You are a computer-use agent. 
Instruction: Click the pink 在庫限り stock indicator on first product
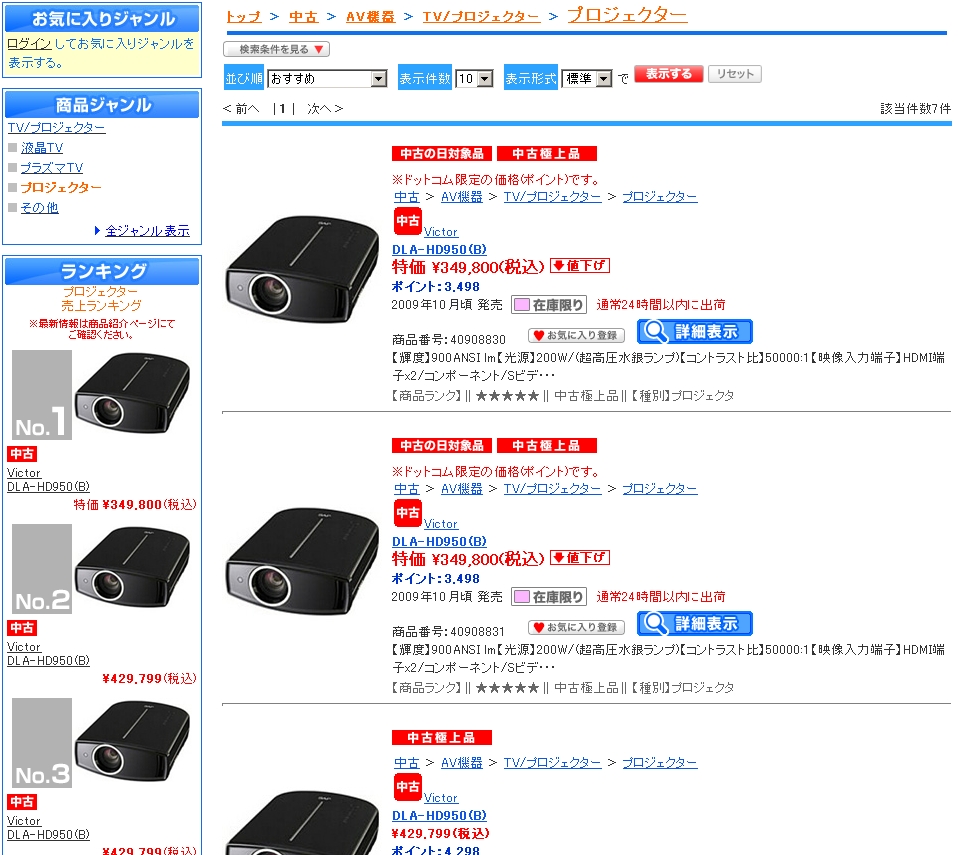[549, 305]
